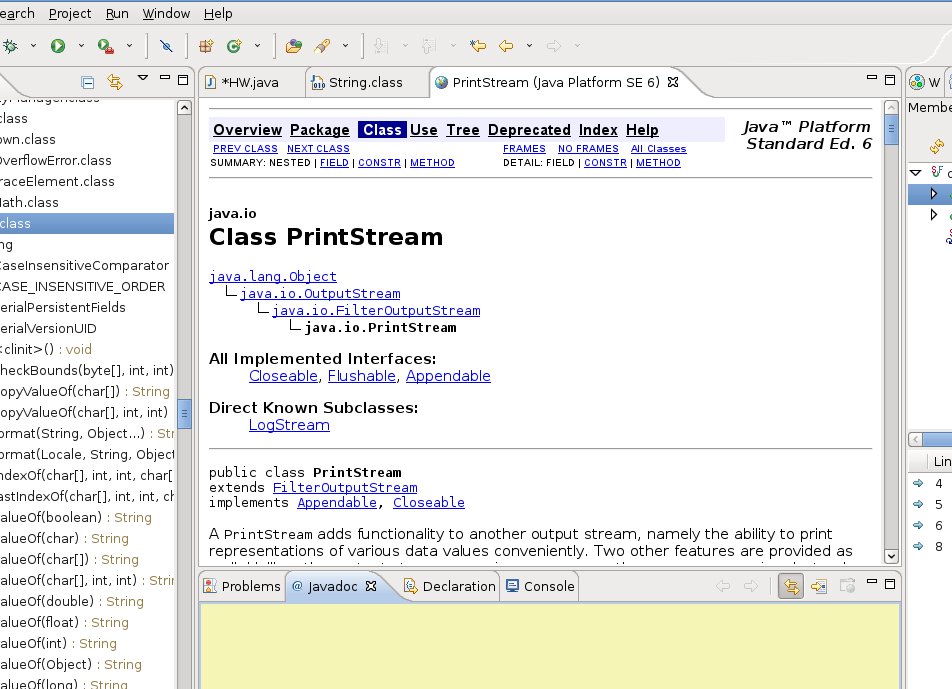Expand the node below highlighted Members row
952x689 pixels.
tap(934, 215)
